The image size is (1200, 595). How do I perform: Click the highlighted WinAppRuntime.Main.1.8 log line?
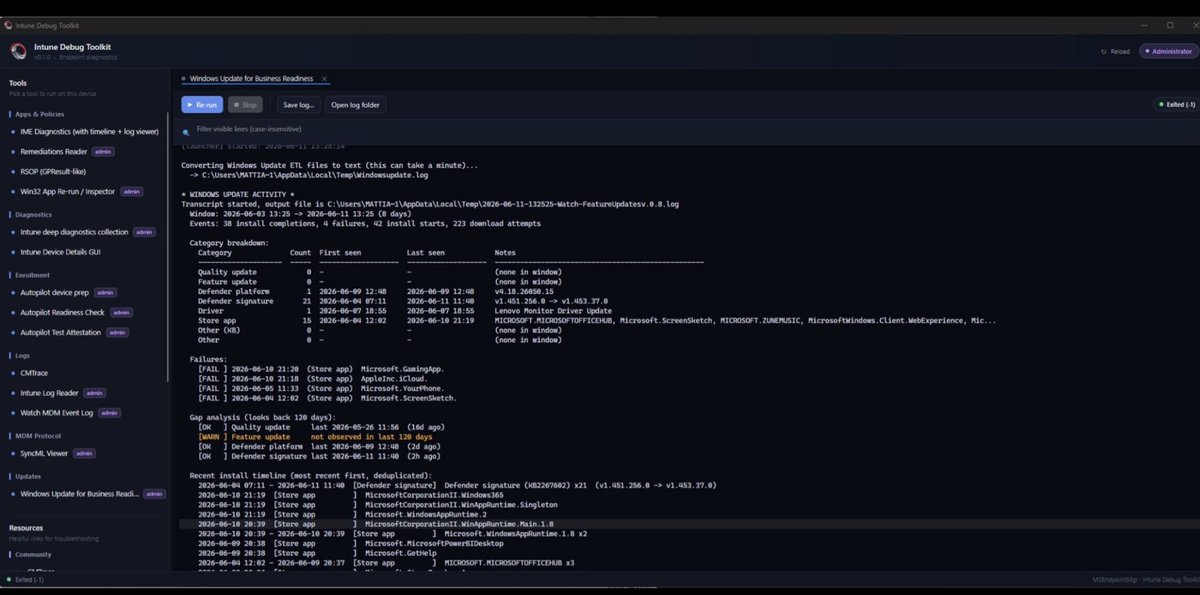pyautogui.click(x=687, y=523)
